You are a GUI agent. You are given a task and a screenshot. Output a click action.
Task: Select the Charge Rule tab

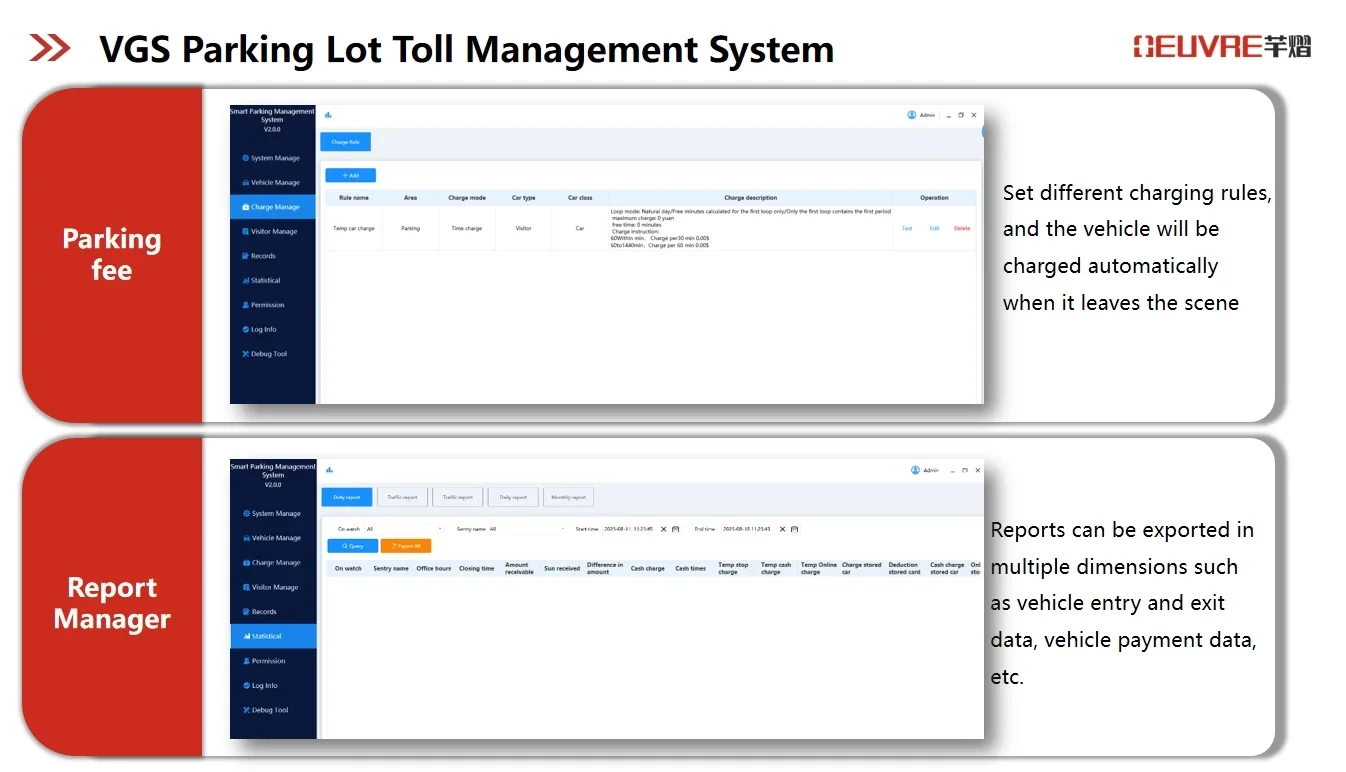pyautogui.click(x=345, y=143)
